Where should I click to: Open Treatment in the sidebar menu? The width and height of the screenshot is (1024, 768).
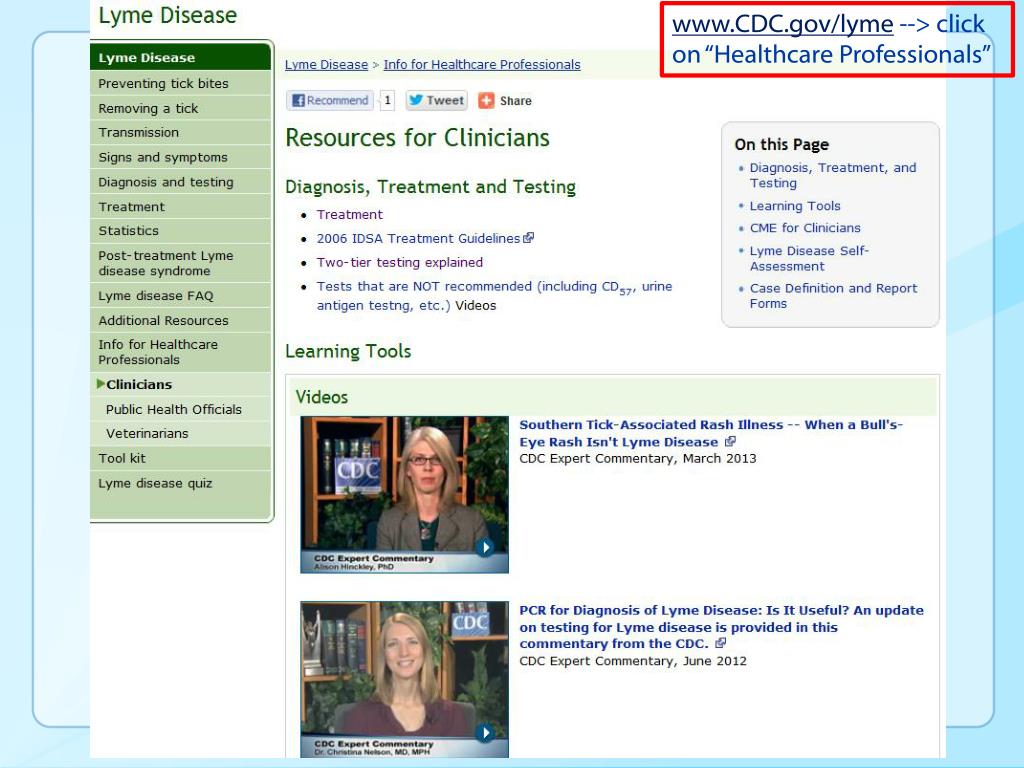point(180,206)
